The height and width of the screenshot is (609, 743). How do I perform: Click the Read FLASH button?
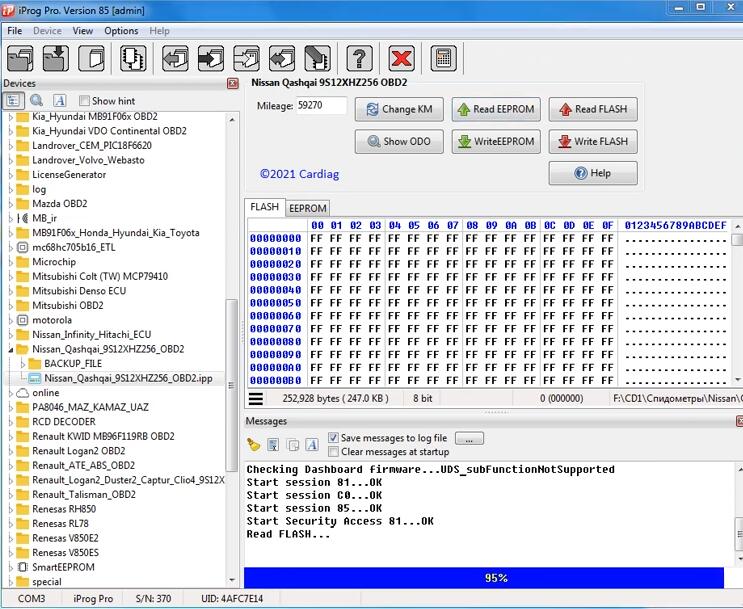(x=593, y=109)
